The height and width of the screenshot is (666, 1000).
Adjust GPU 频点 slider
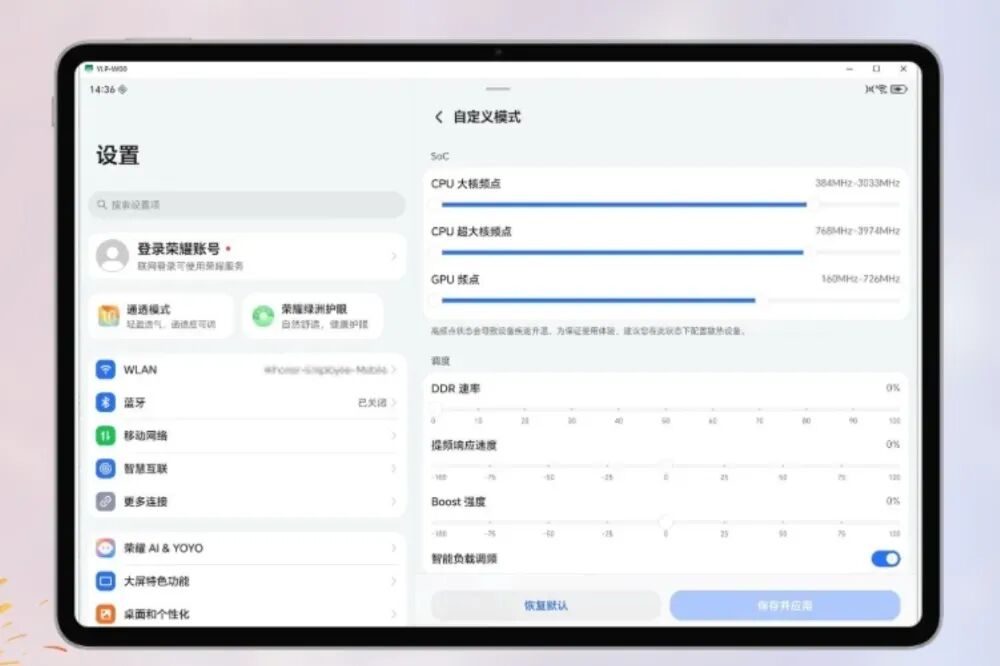coord(665,300)
